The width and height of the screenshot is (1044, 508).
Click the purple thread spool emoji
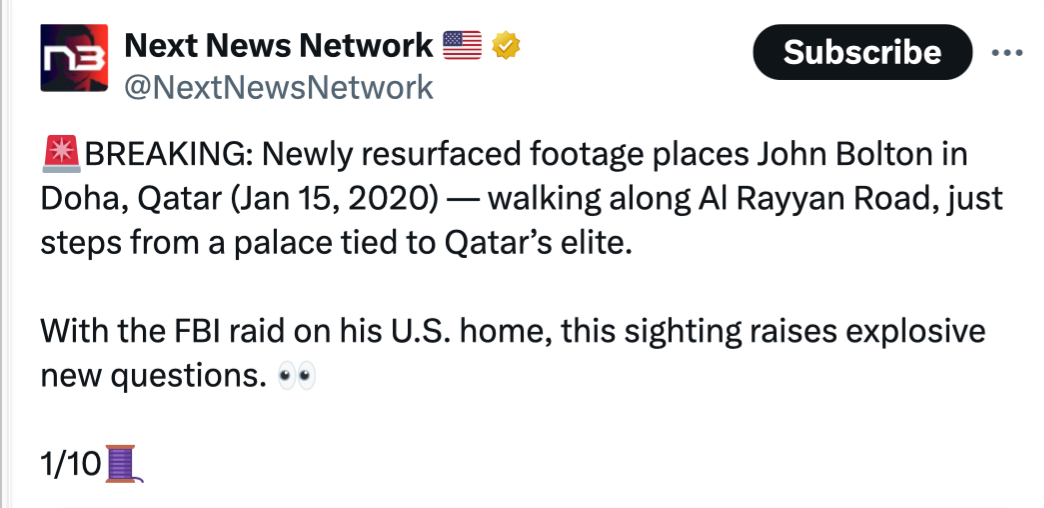tap(123, 463)
